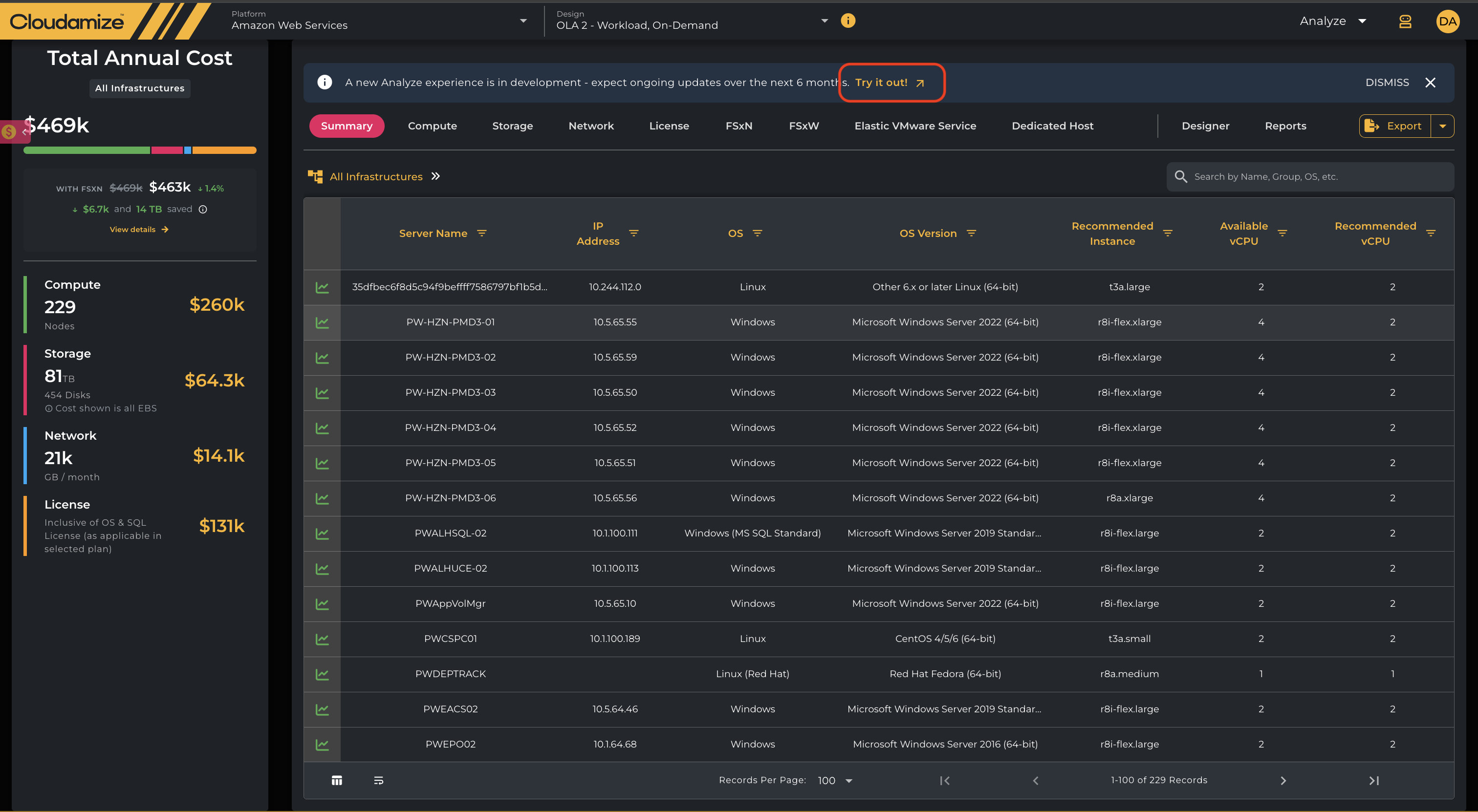Click the info icon beside saved amount
Screen dimensions: 1478x812
pos(202,209)
